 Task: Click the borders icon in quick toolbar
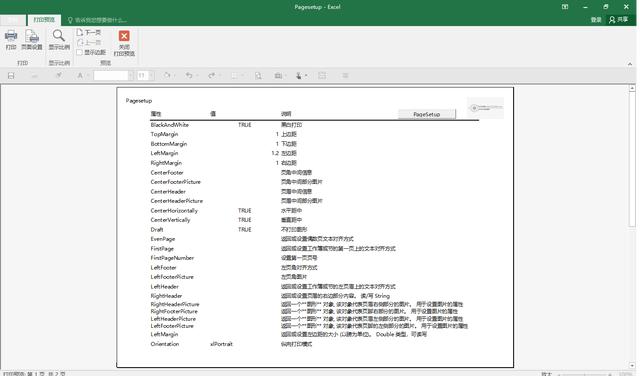pyautogui.click(x=235, y=76)
